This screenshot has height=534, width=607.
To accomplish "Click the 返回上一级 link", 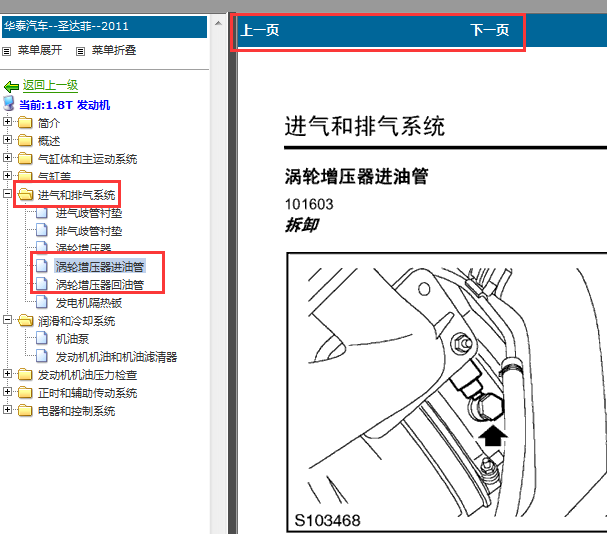I will tap(50, 85).
